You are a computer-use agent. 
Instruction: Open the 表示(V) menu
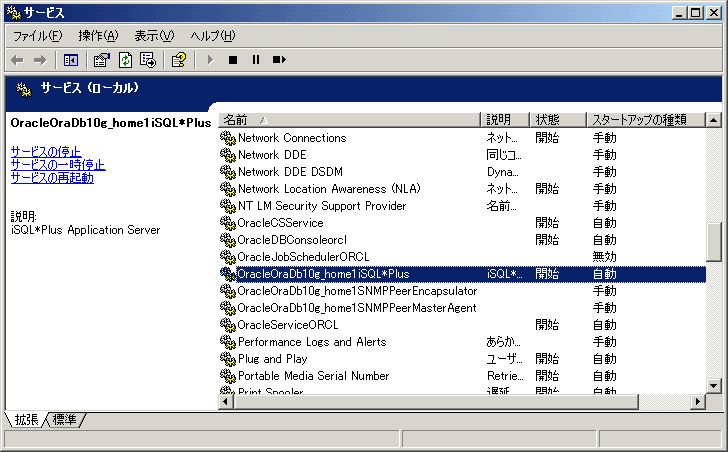154,36
